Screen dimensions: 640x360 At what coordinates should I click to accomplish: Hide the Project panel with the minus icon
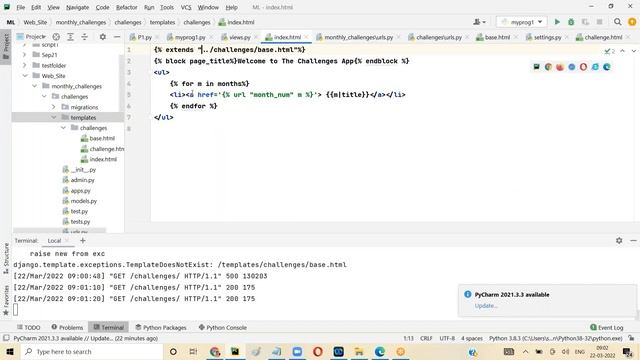click(x=117, y=37)
